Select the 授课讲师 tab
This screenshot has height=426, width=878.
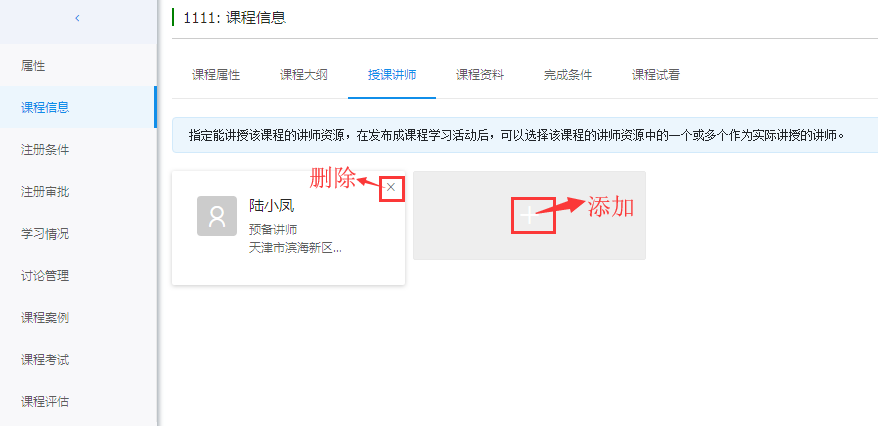tap(392, 75)
